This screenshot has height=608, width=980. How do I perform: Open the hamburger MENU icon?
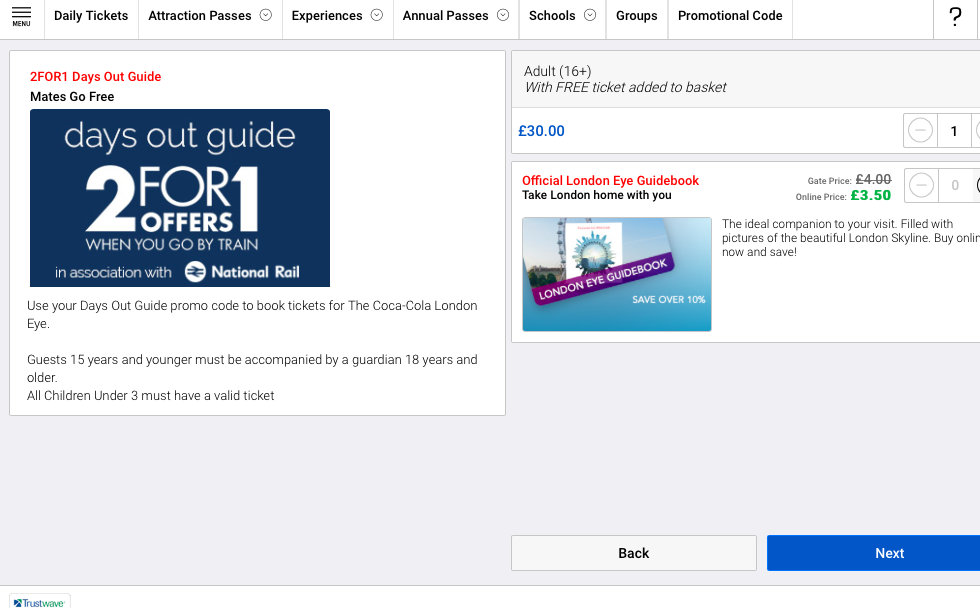21,15
